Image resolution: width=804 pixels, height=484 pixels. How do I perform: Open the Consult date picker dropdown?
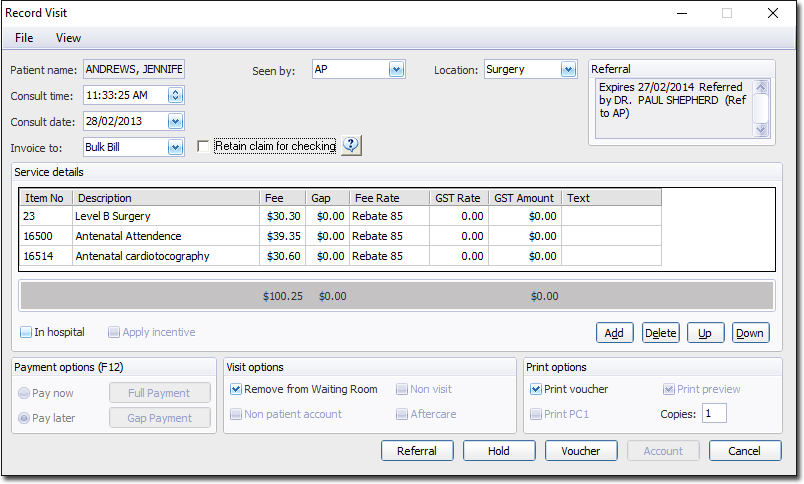point(176,121)
